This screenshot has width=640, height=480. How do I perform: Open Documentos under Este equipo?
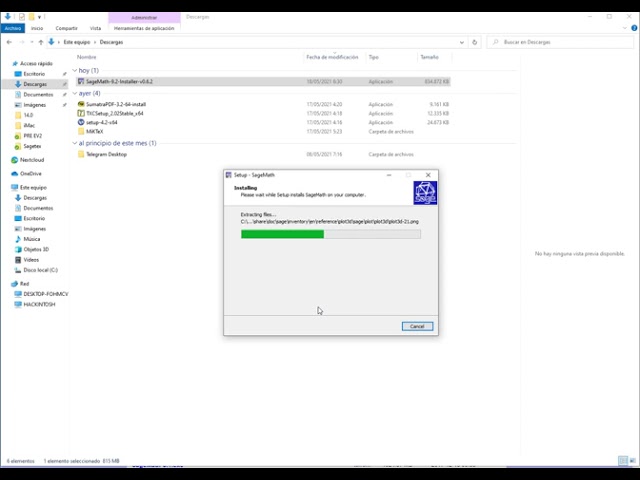pos(38,208)
